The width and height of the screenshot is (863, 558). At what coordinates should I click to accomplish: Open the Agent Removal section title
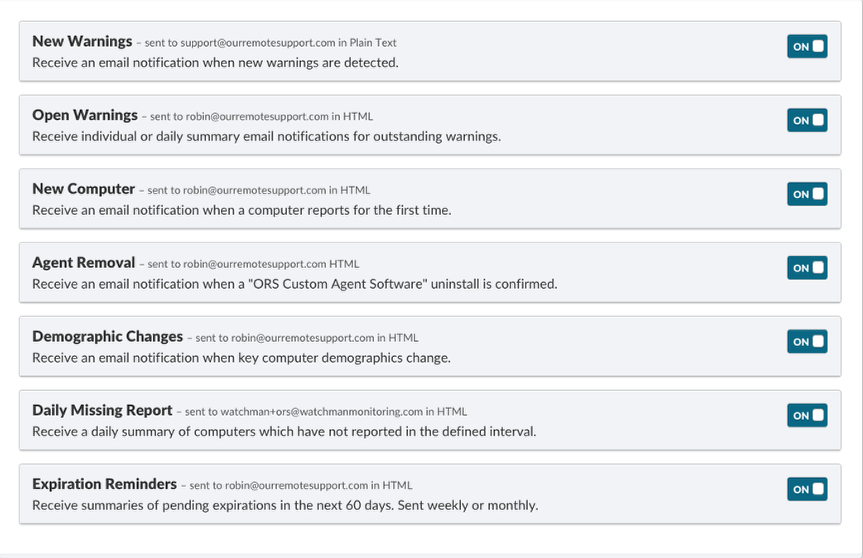[x=83, y=262]
